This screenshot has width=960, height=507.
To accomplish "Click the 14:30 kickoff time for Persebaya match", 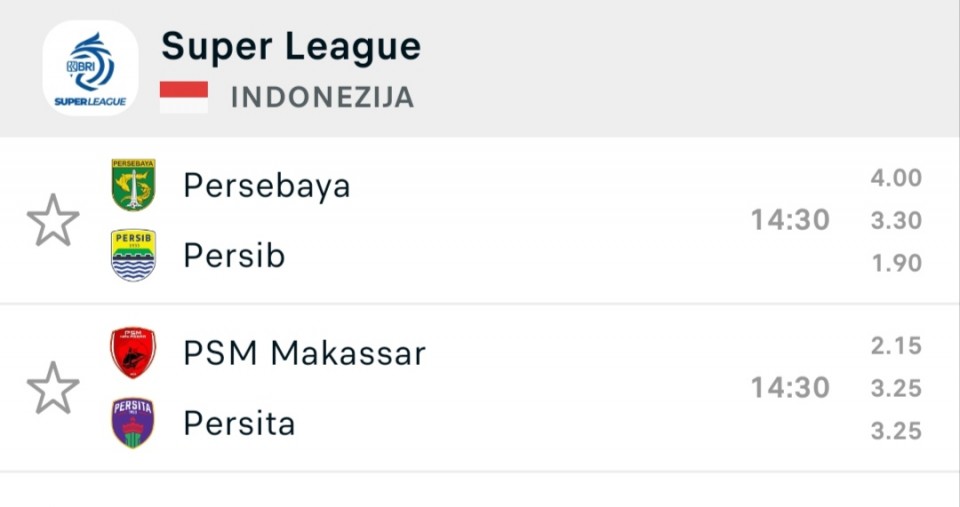I will pos(790,220).
